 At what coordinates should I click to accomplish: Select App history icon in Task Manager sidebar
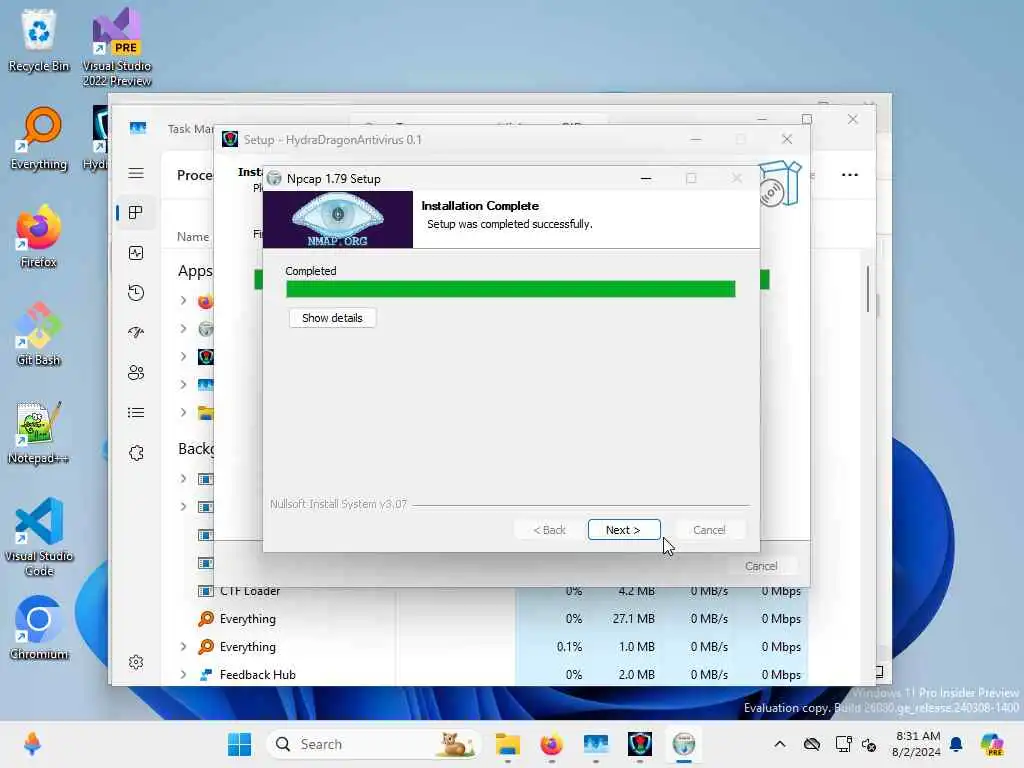[136, 293]
